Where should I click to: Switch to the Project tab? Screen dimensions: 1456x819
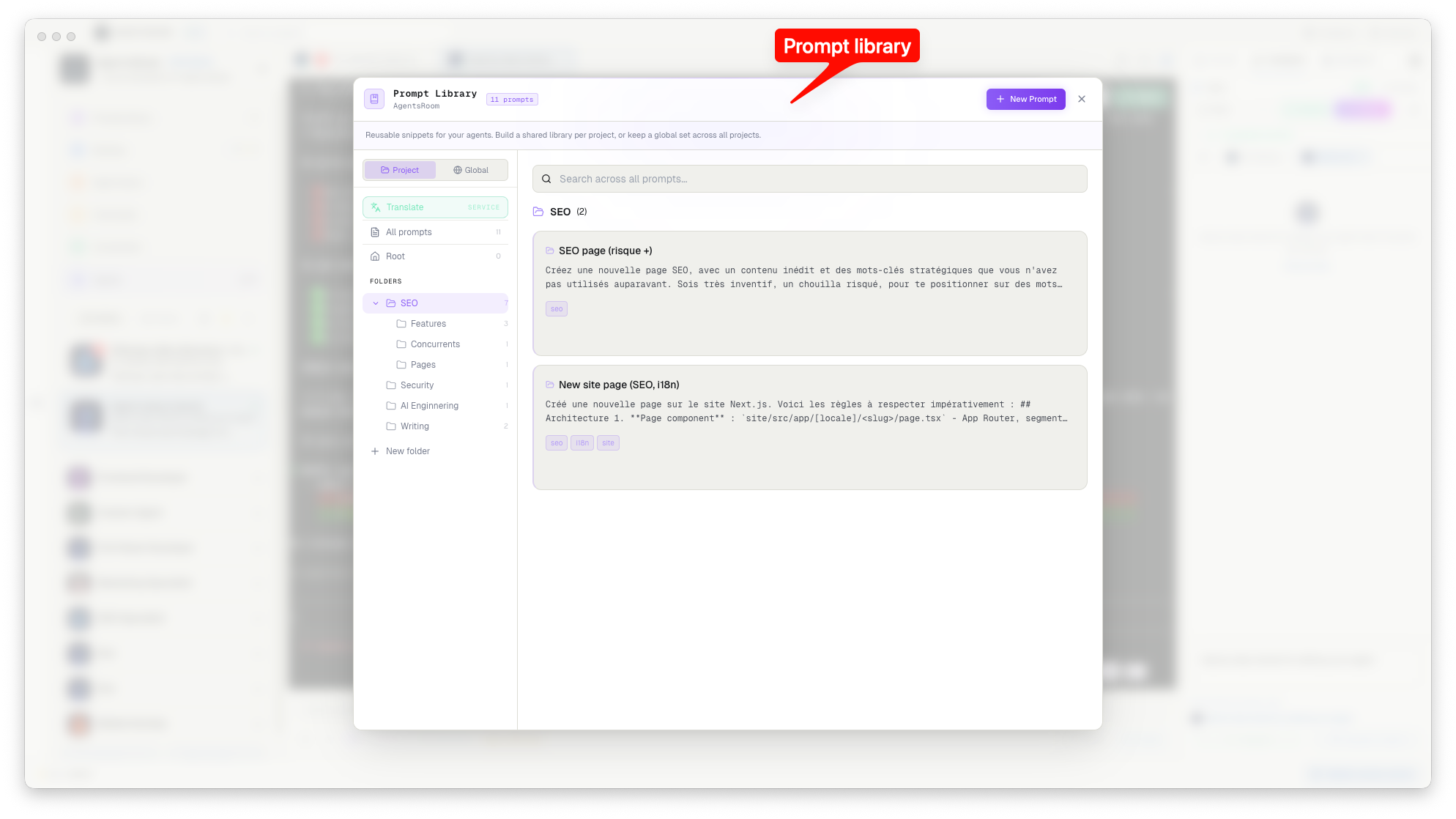point(400,170)
